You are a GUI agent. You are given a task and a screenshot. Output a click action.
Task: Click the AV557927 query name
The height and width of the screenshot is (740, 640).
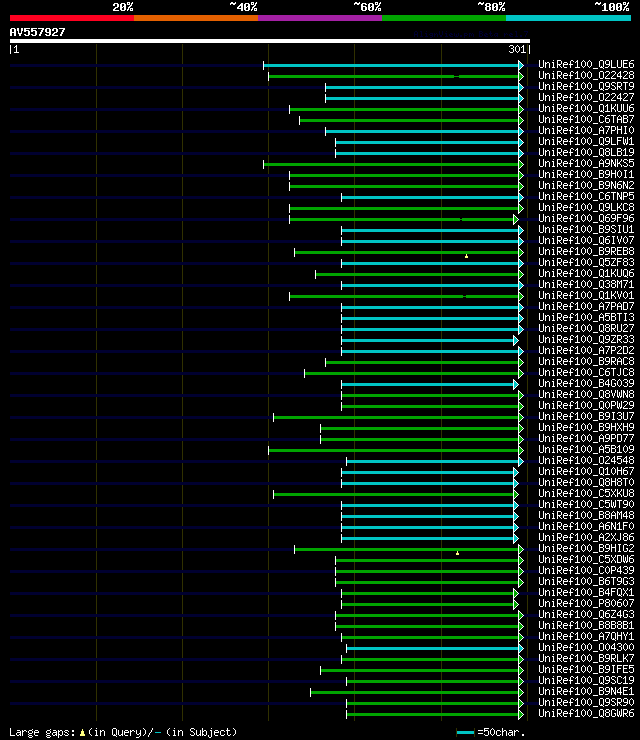pos(37,32)
